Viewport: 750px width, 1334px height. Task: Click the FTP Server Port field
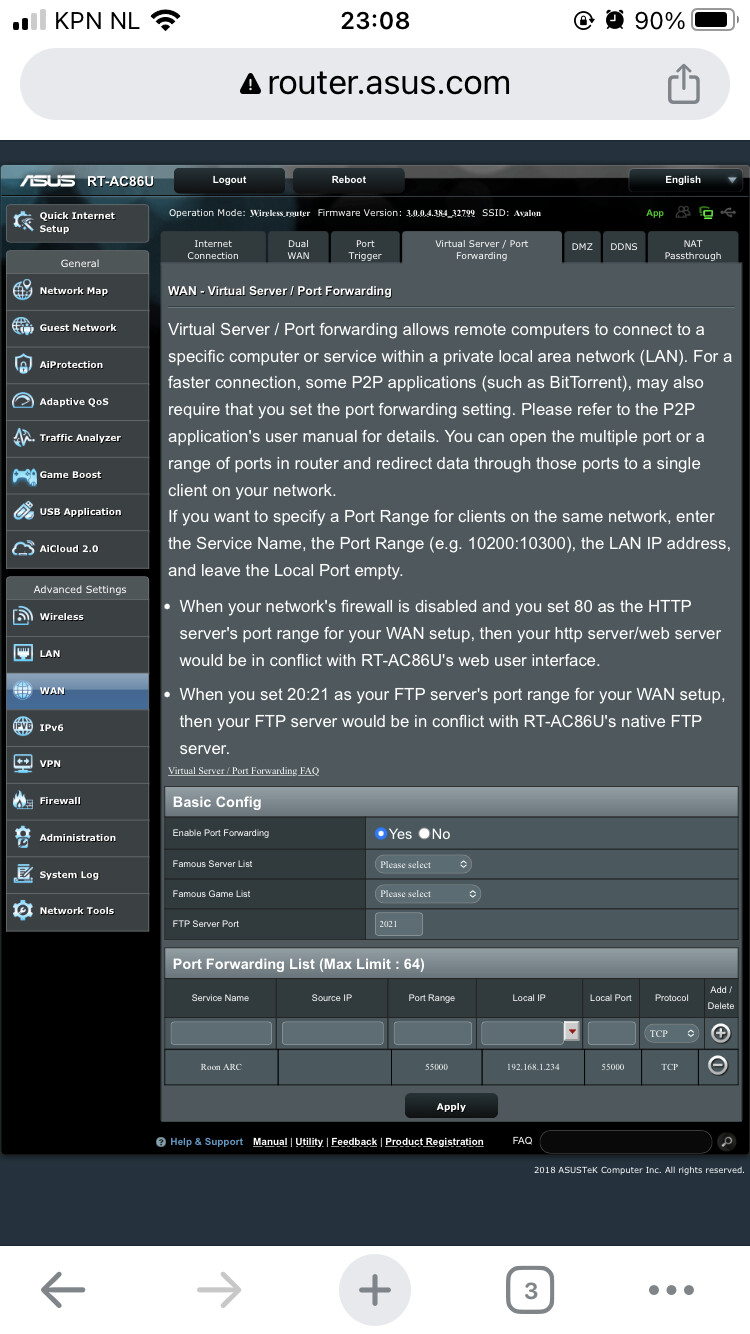coord(399,924)
